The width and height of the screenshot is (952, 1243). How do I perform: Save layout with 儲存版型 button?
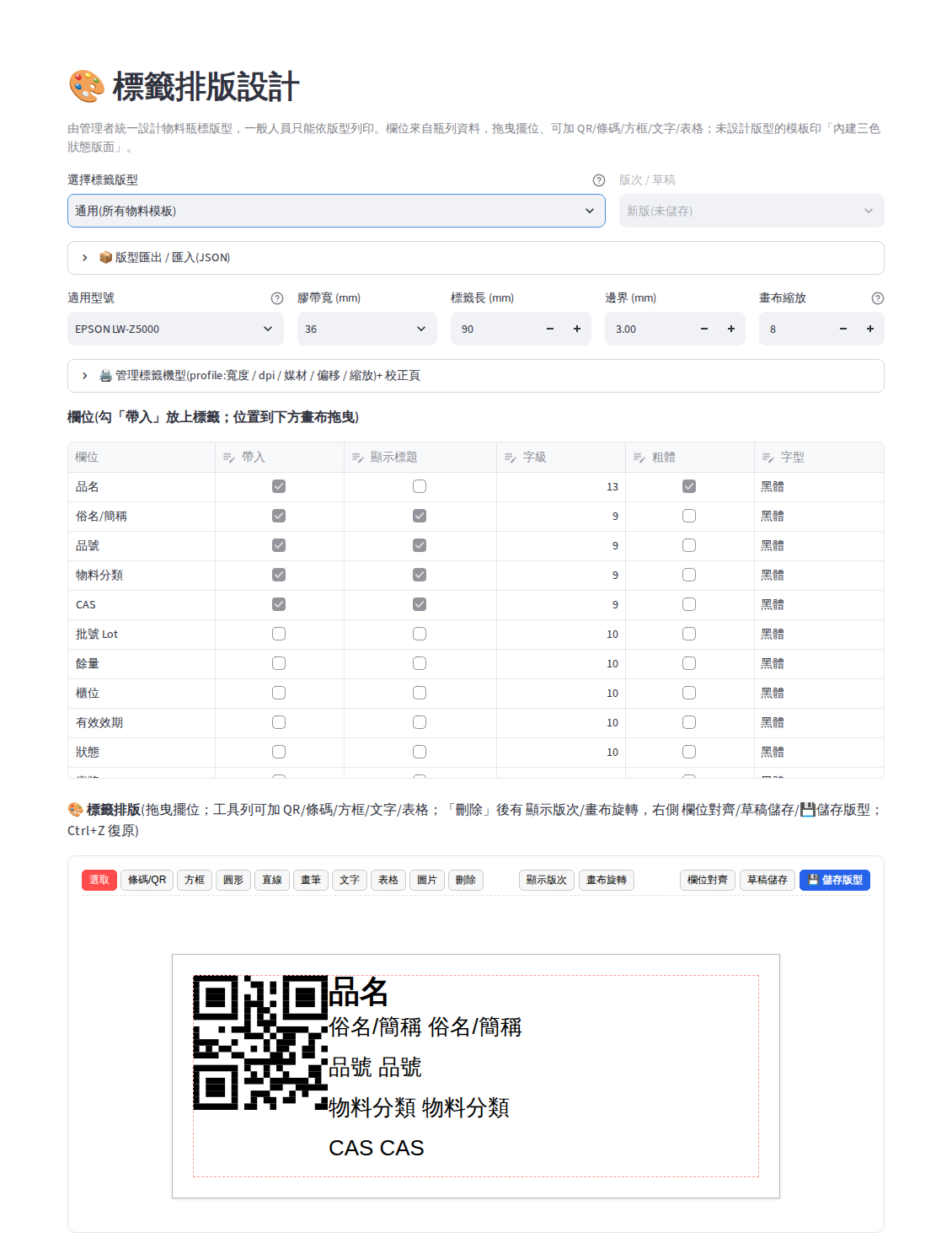pyautogui.click(x=835, y=880)
